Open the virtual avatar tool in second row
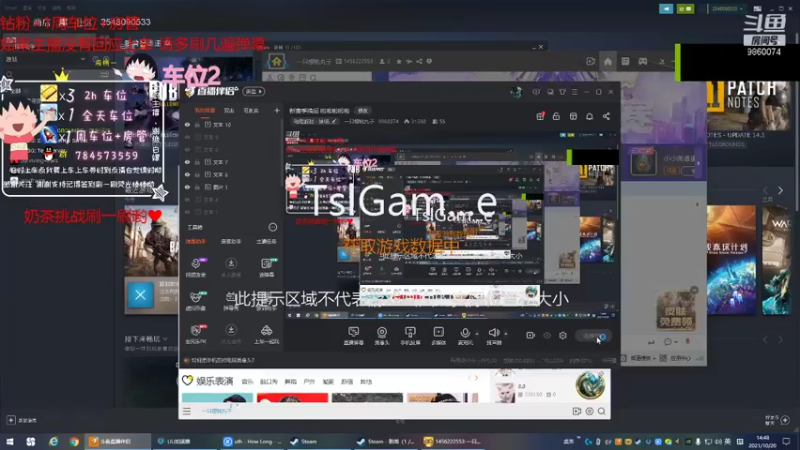The height and width of the screenshot is (450, 800). coord(196,301)
